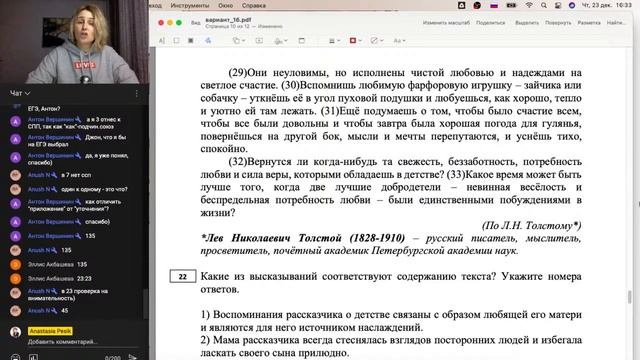Activate the sketch drawing tool
640x360 pixels.
(x=208, y=40)
